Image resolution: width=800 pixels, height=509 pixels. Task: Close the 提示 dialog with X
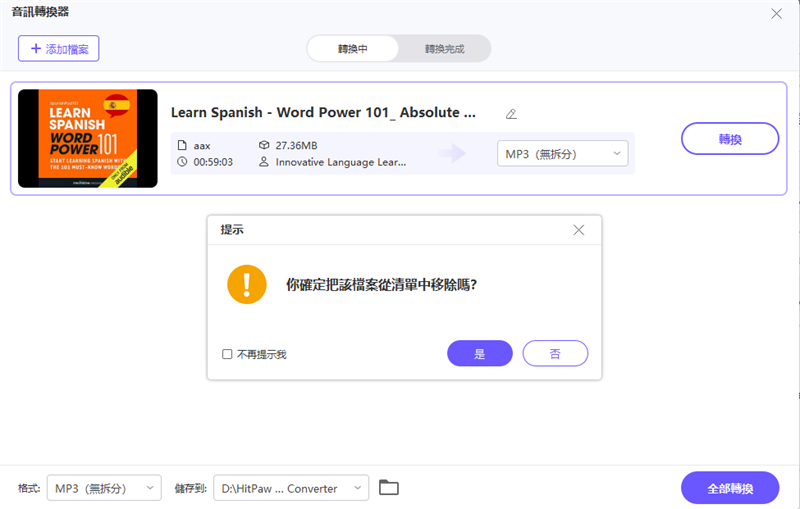click(579, 230)
